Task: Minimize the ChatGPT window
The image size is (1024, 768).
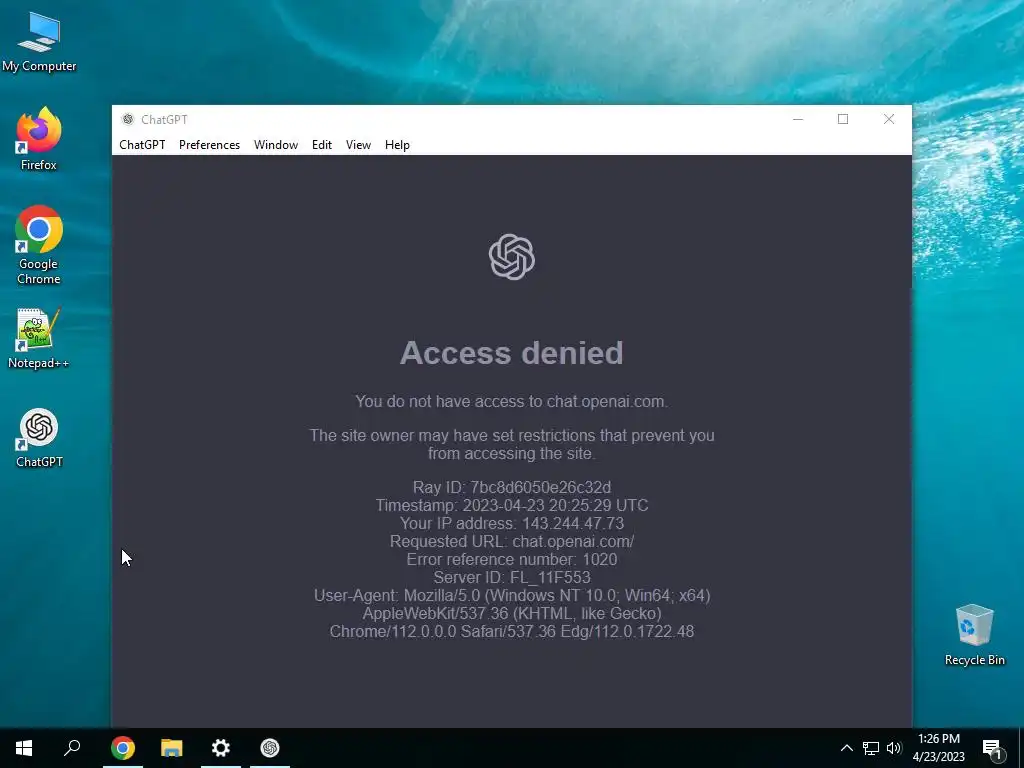Action: 798,120
